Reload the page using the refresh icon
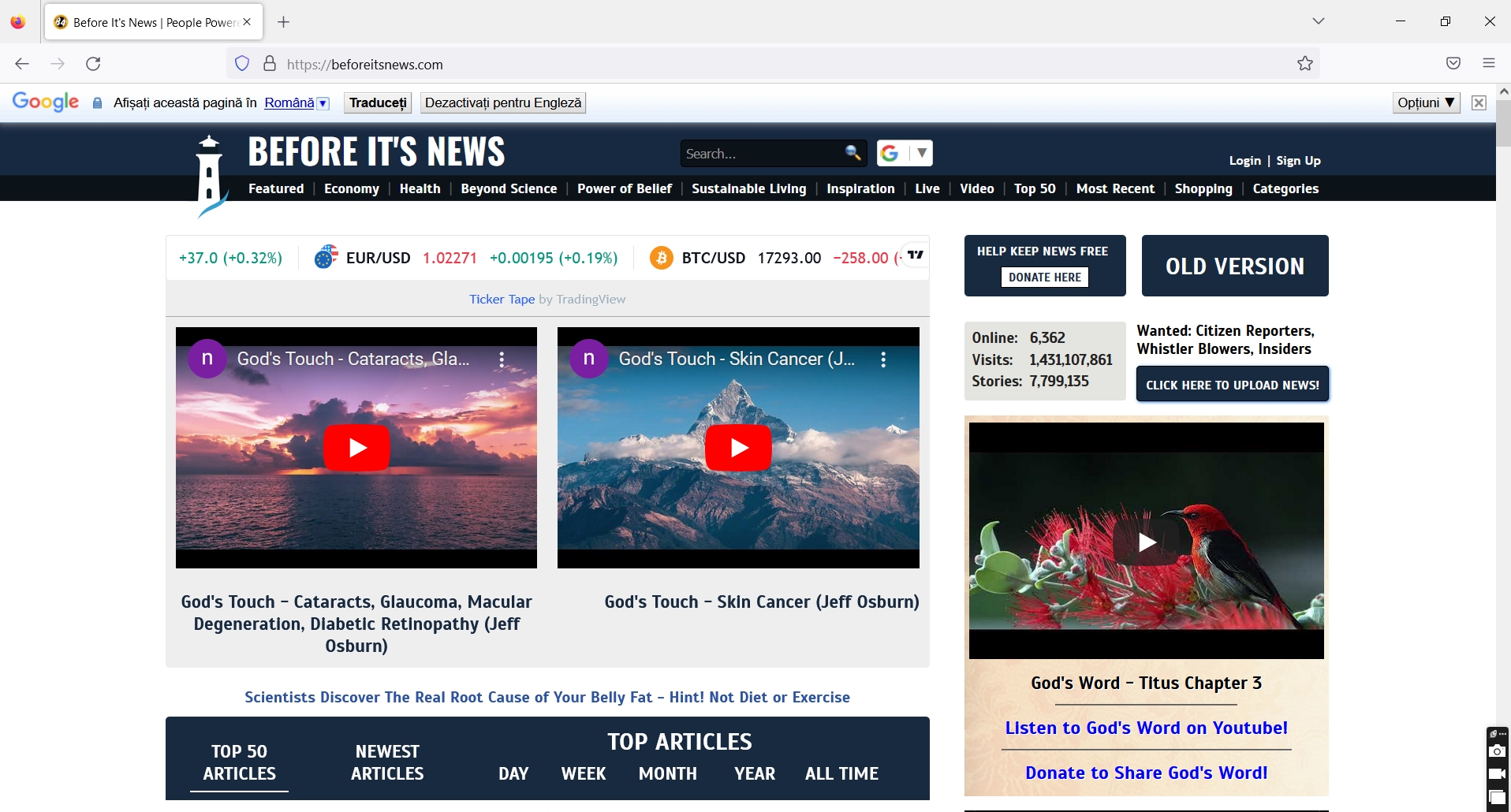The width and height of the screenshot is (1511, 812). click(93, 64)
